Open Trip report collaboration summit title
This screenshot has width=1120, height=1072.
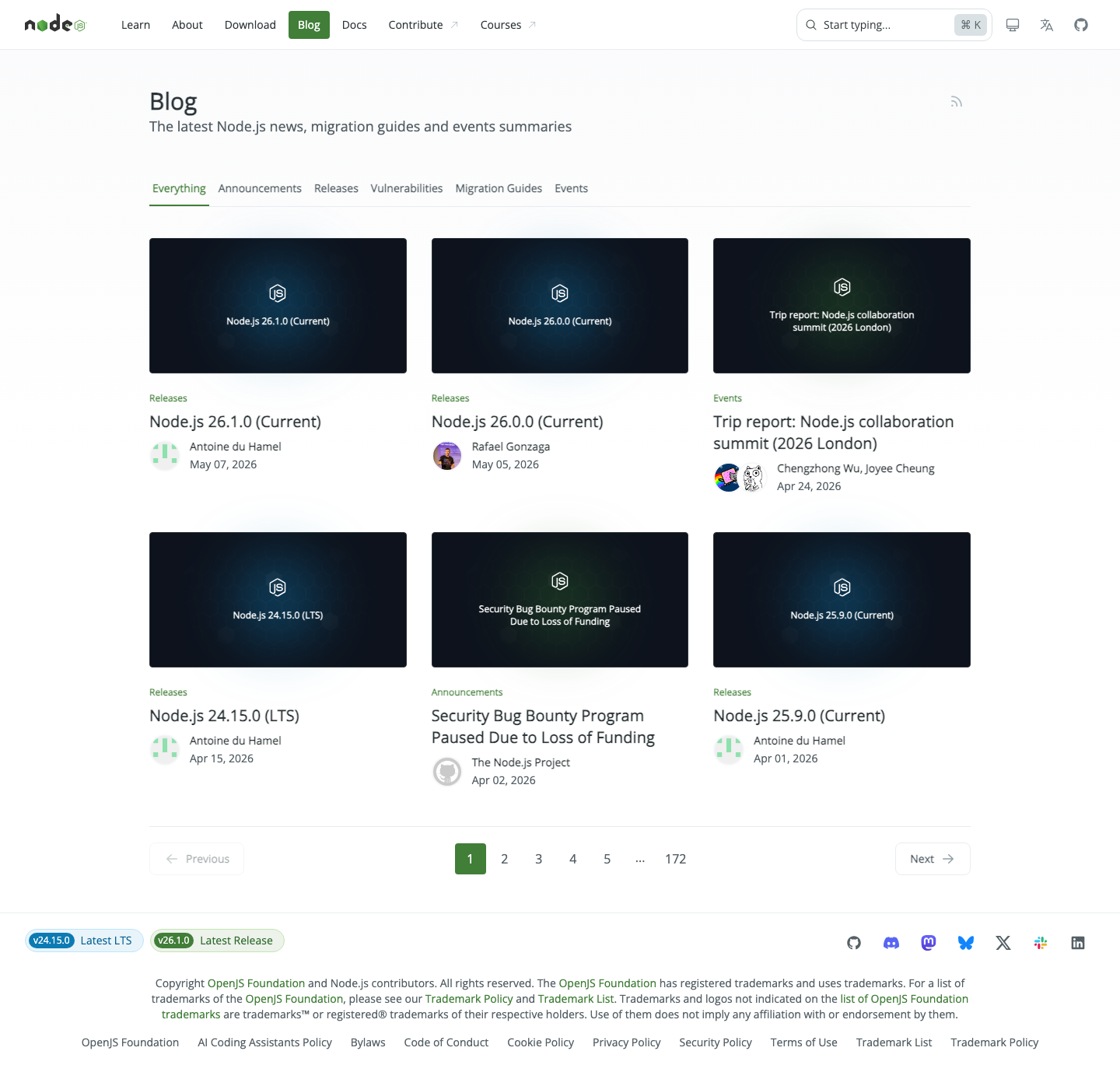pyautogui.click(x=834, y=433)
